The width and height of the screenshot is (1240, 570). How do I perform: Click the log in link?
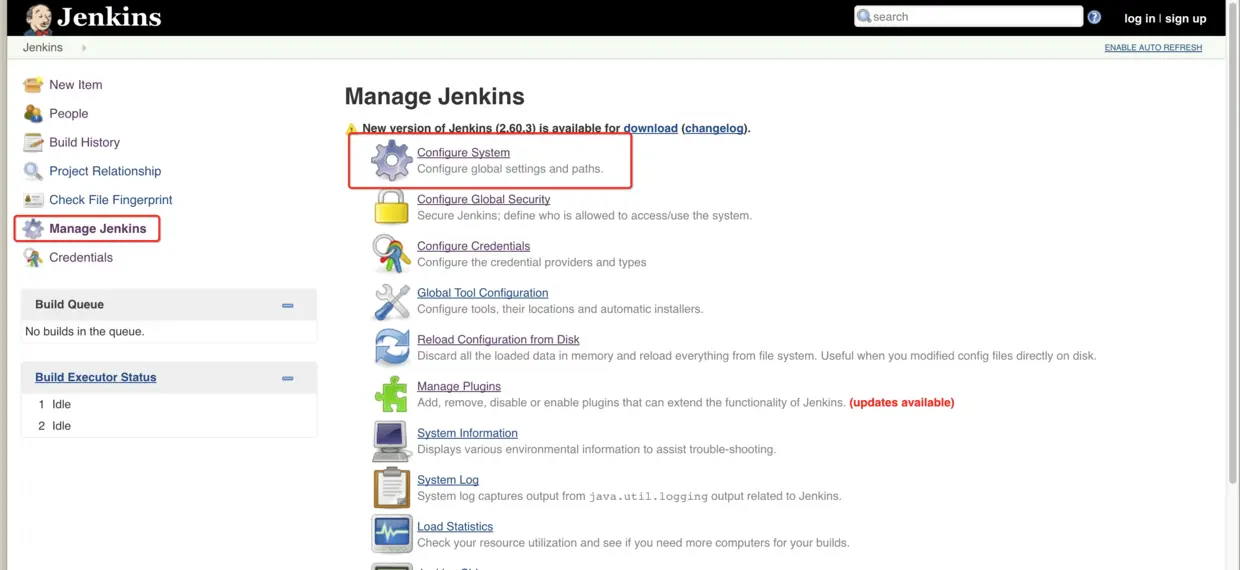click(x=1140, y=18)
